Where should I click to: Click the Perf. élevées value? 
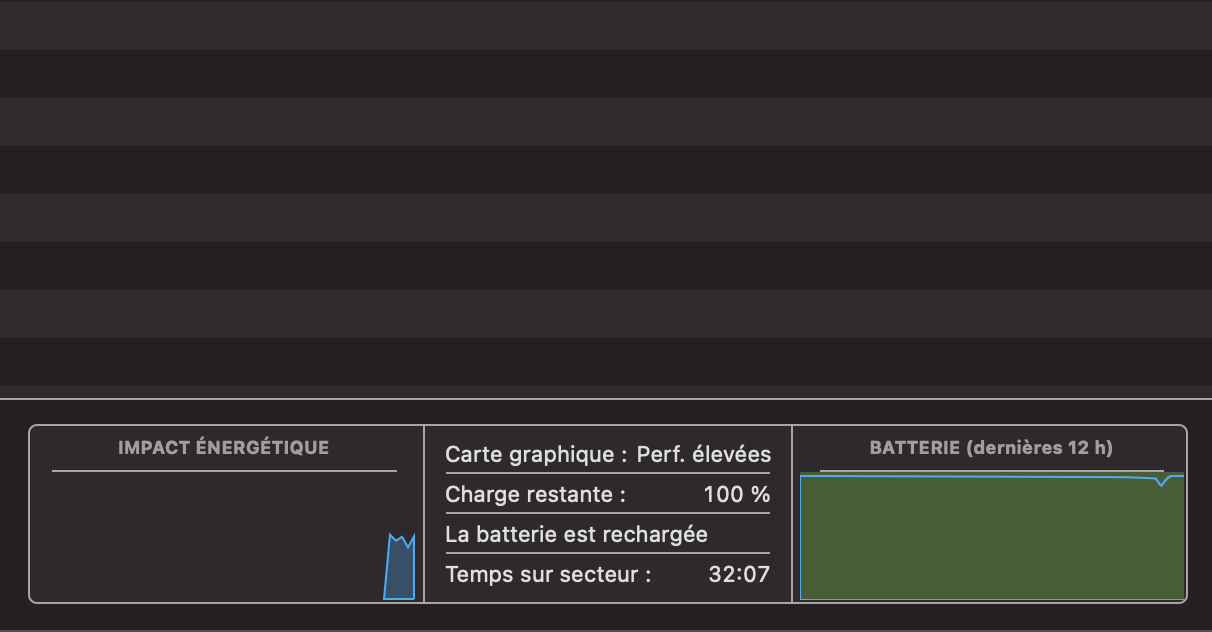point(704,455)
